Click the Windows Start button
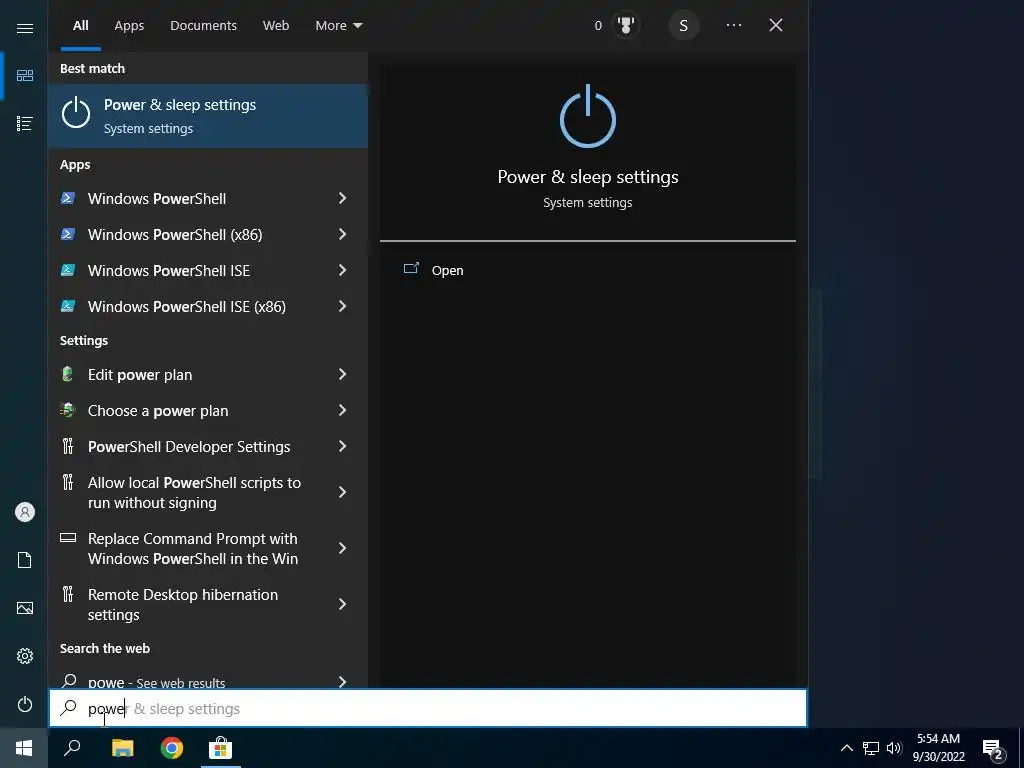 click(24, 748)
